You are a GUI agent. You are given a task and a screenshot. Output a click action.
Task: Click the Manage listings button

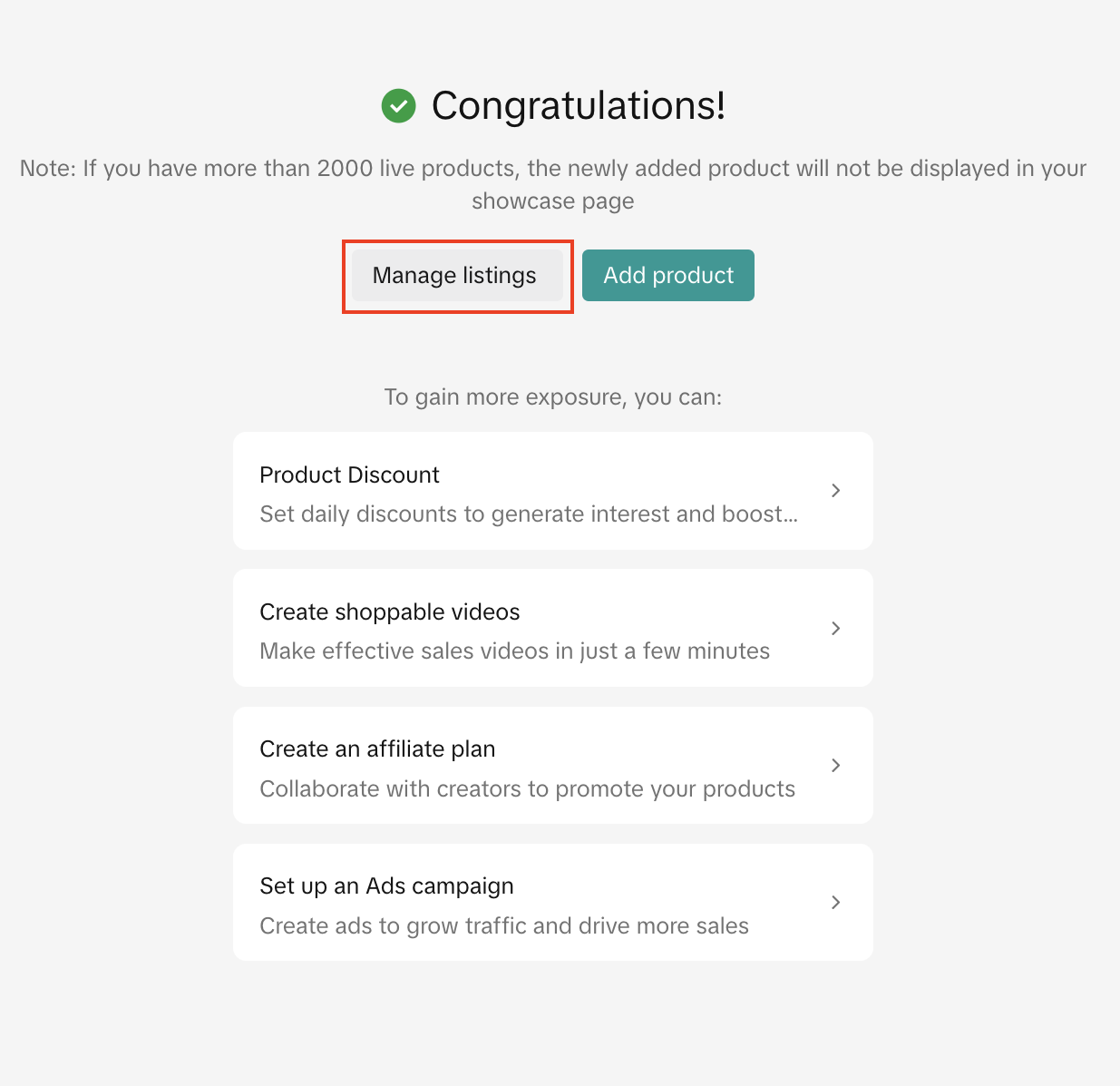pos(455,276)
